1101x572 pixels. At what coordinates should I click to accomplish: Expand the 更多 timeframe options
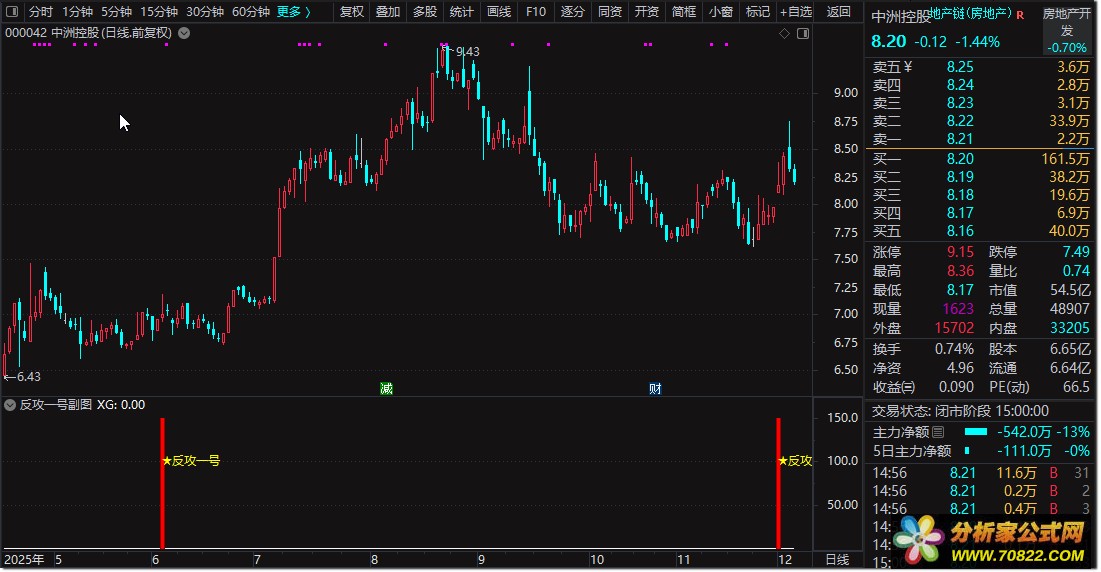click(x=293, y=12)
